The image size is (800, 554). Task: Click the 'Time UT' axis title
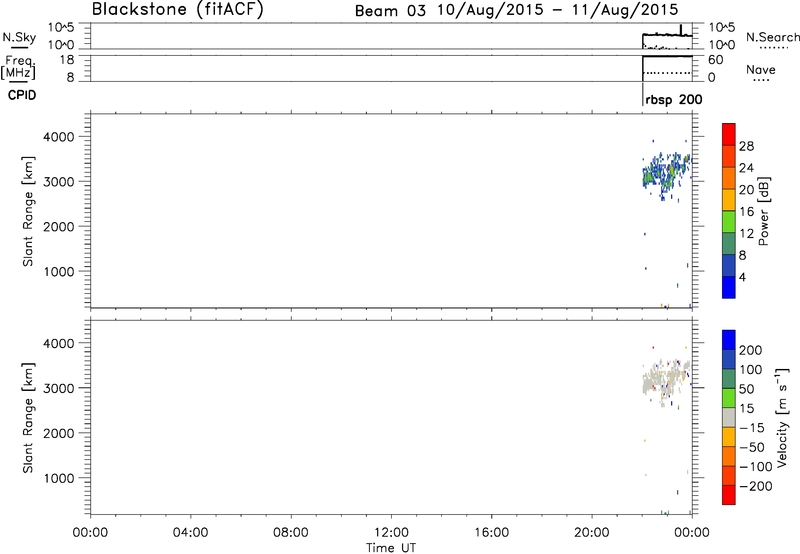(x=391, y=548)
